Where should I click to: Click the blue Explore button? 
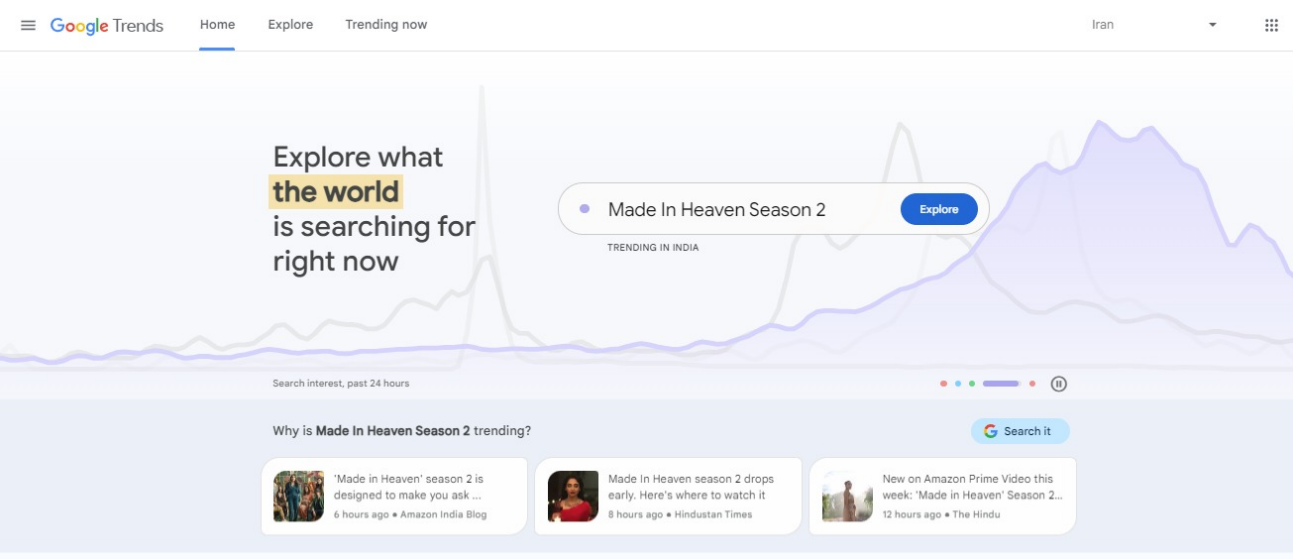[x=939, y=209]
